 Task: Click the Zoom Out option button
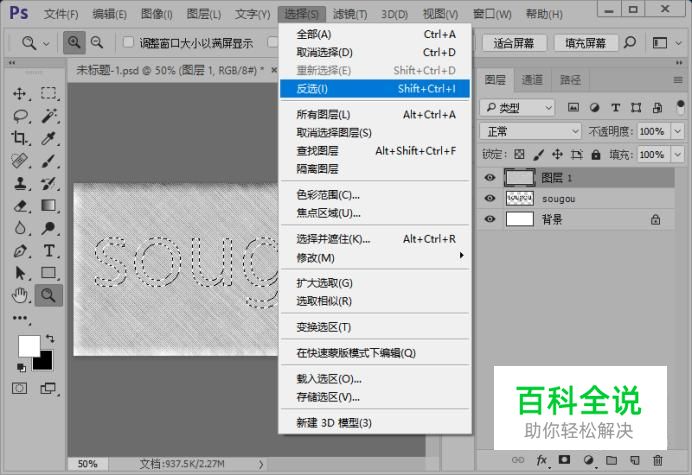[x=97, y=42]
